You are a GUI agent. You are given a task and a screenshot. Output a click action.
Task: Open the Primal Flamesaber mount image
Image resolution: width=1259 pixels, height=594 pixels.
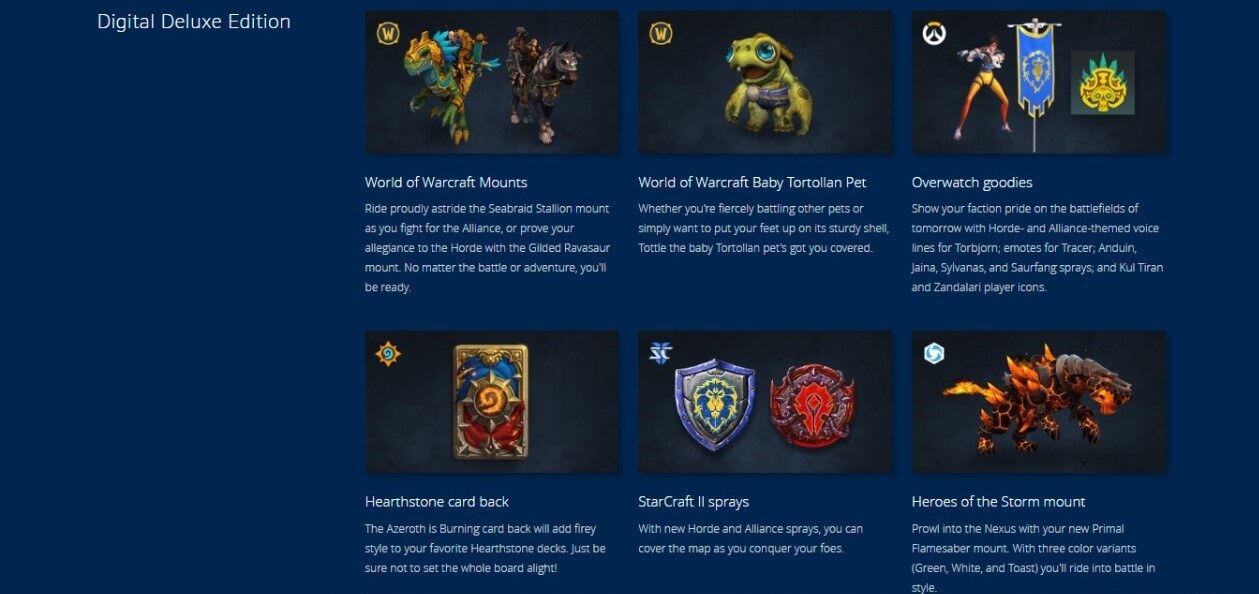point(1039,401)
